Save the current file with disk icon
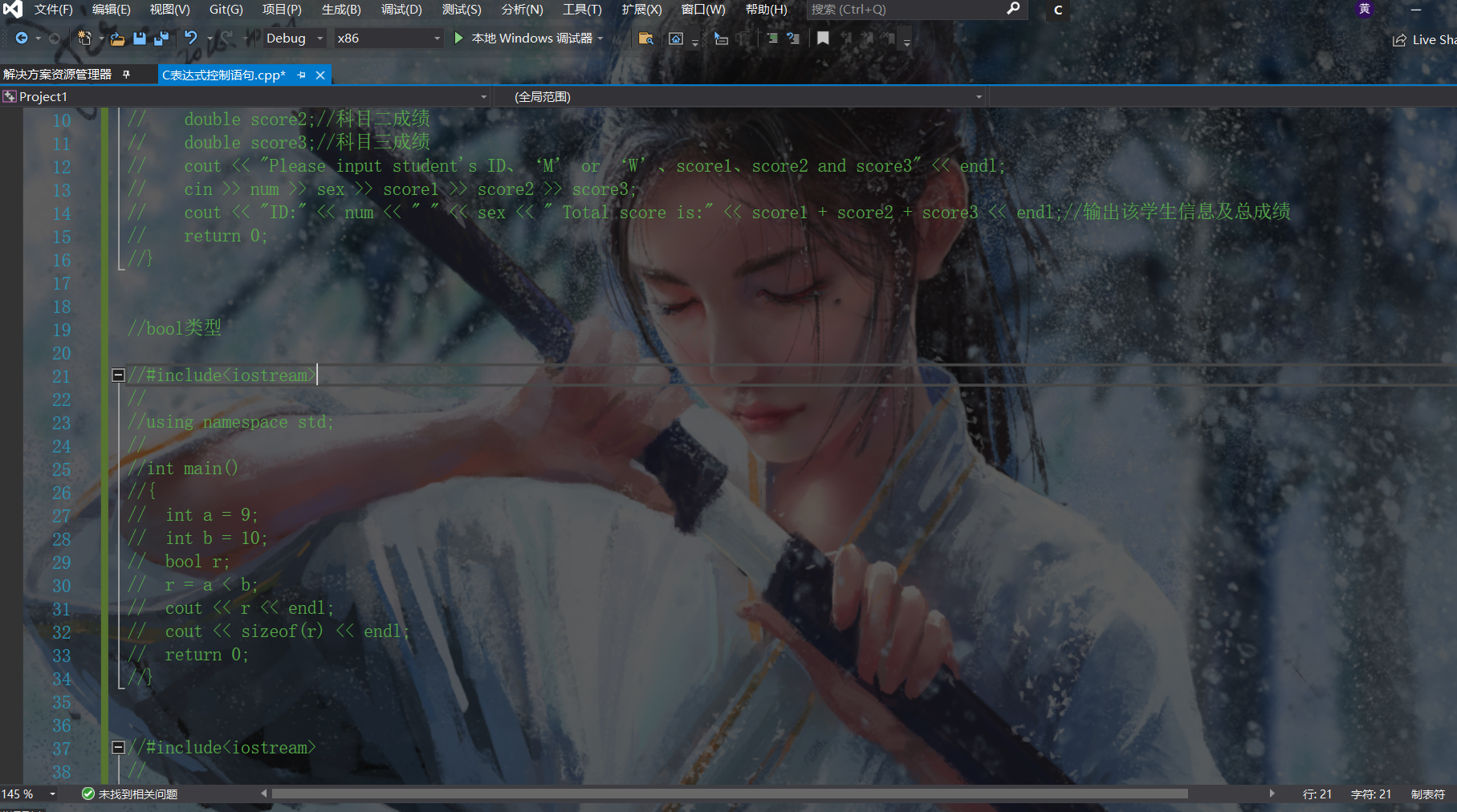1457x812 pixels. [x=140, y=39]
